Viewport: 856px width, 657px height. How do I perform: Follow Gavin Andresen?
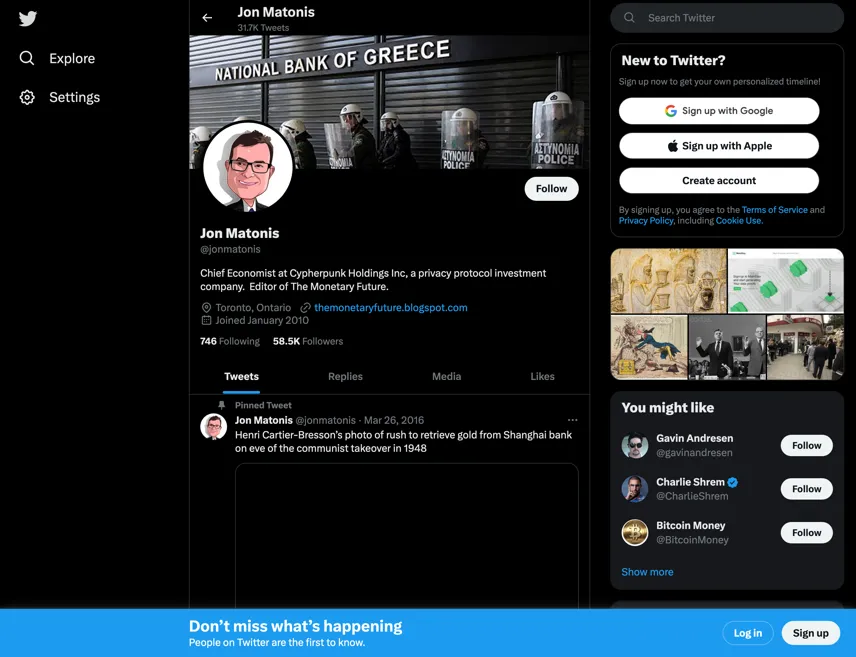point(806,446)
